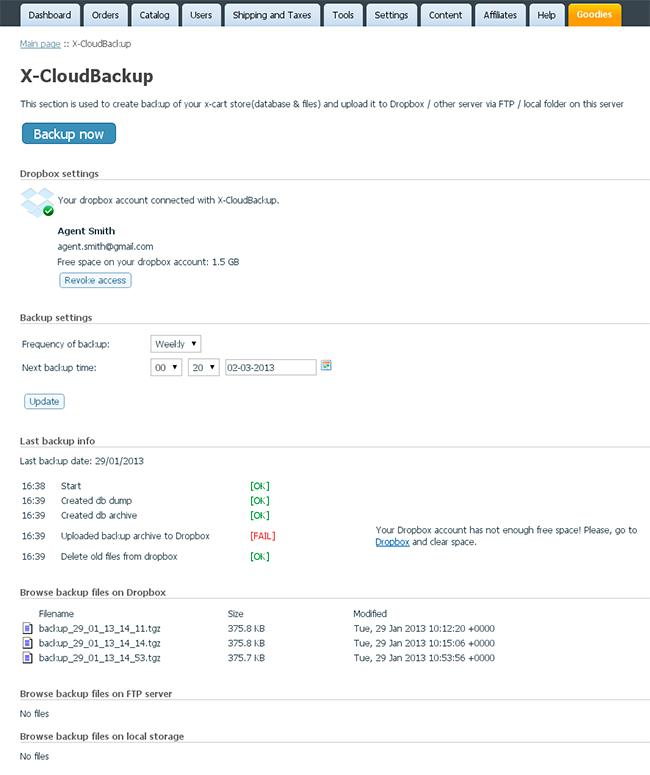Click No files under FTP server section

35,714
